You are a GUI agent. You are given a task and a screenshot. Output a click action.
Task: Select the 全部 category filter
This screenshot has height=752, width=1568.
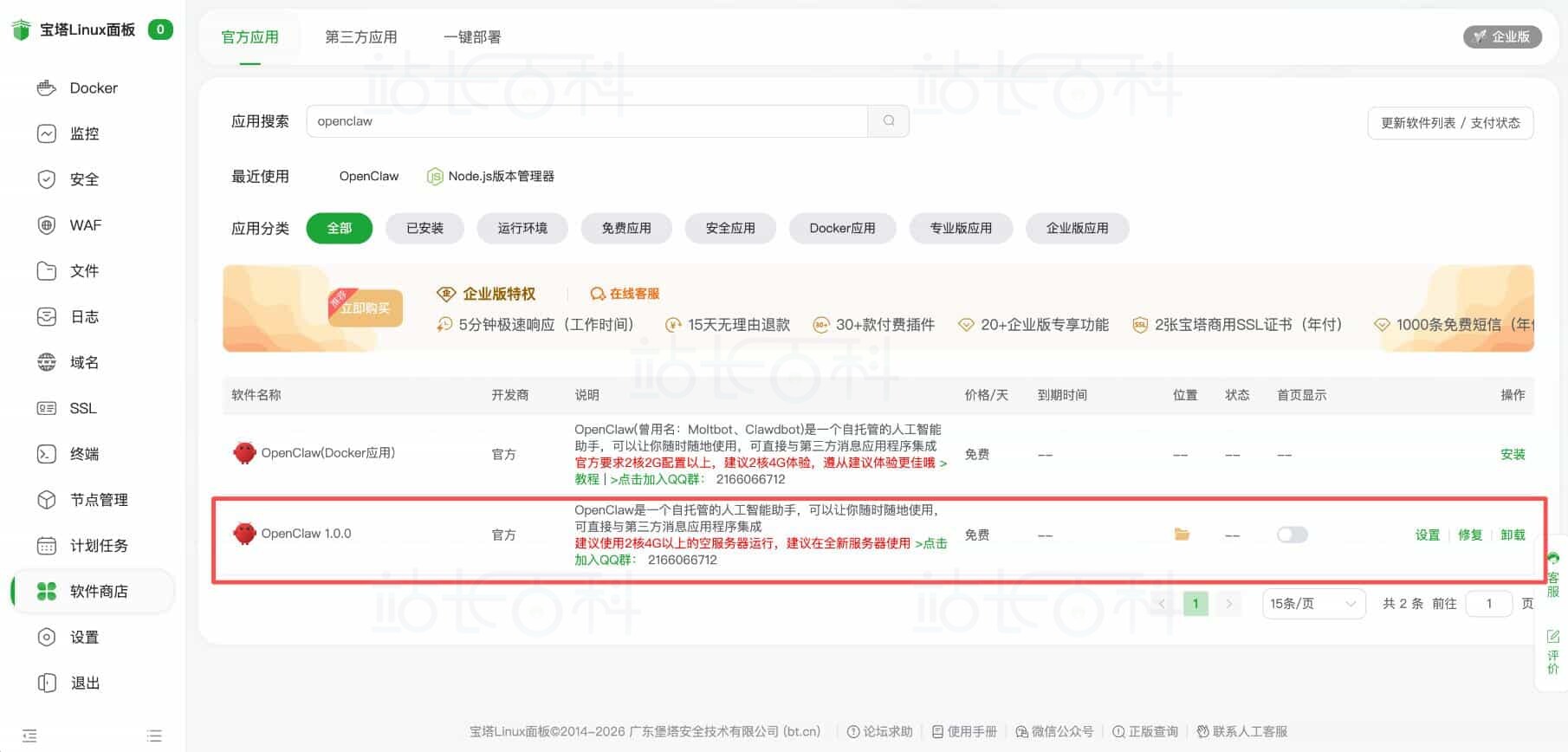point(340,229)
